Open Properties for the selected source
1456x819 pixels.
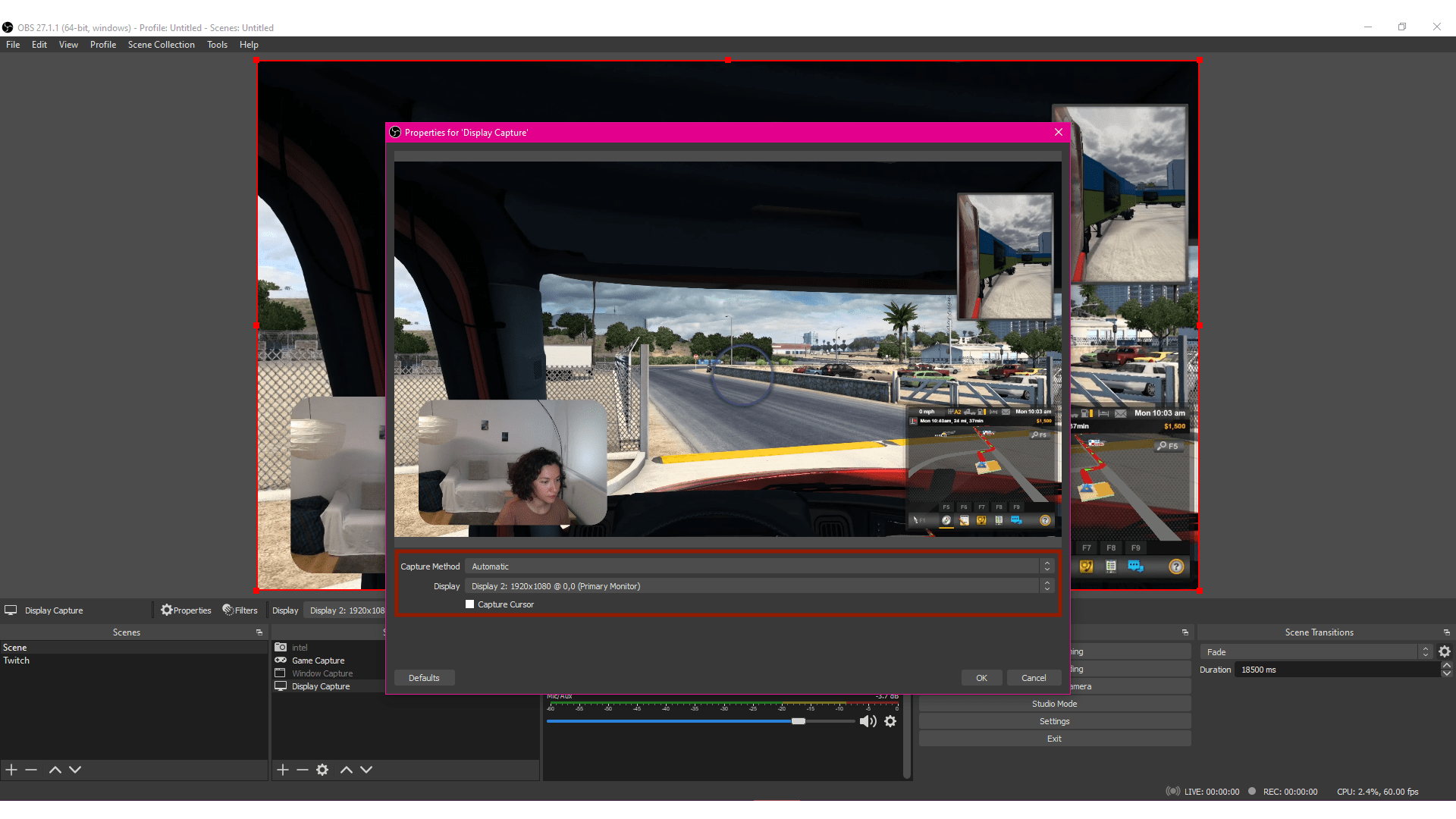185,610
